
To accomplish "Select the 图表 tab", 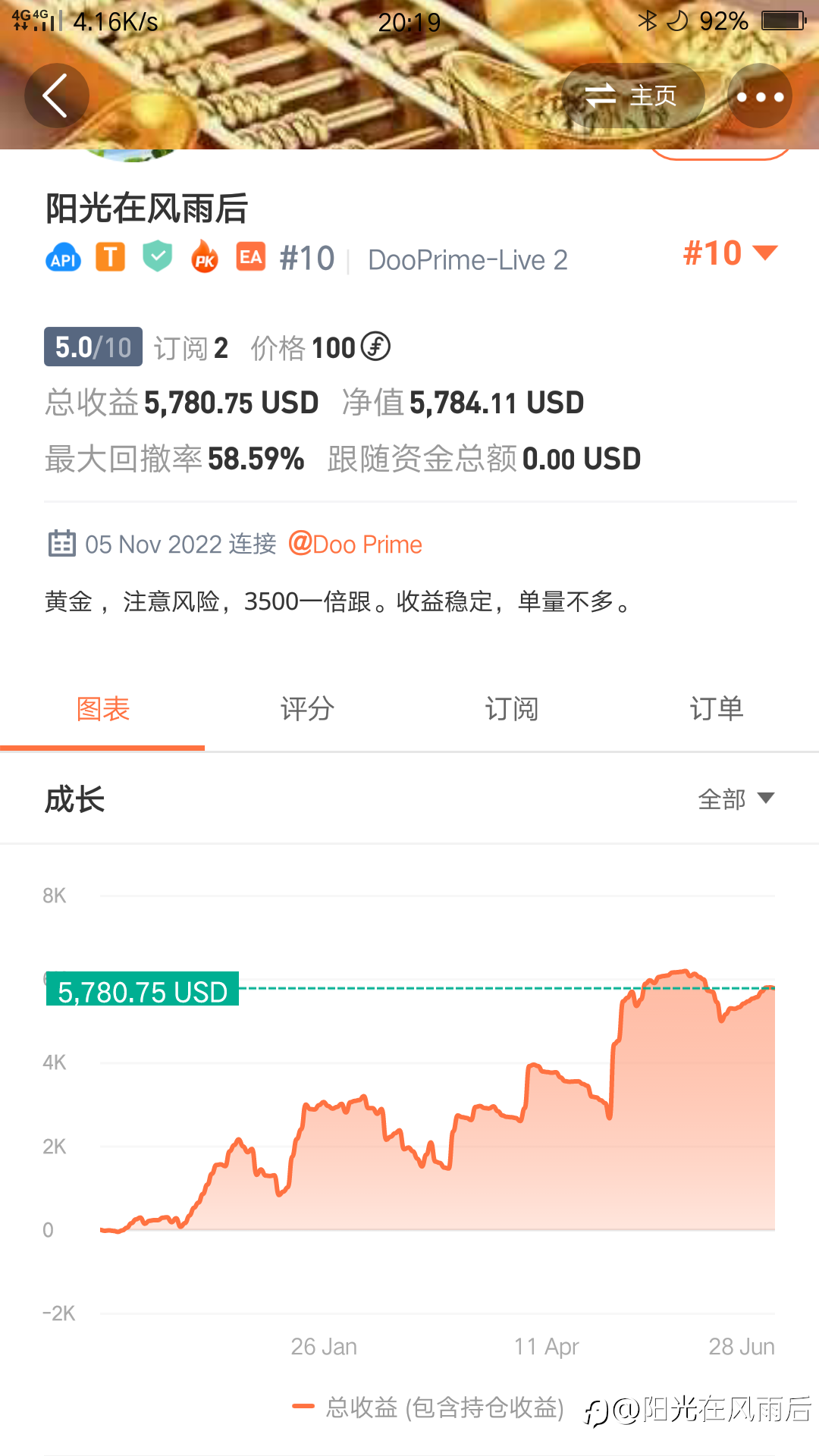I will pos(102,709).
